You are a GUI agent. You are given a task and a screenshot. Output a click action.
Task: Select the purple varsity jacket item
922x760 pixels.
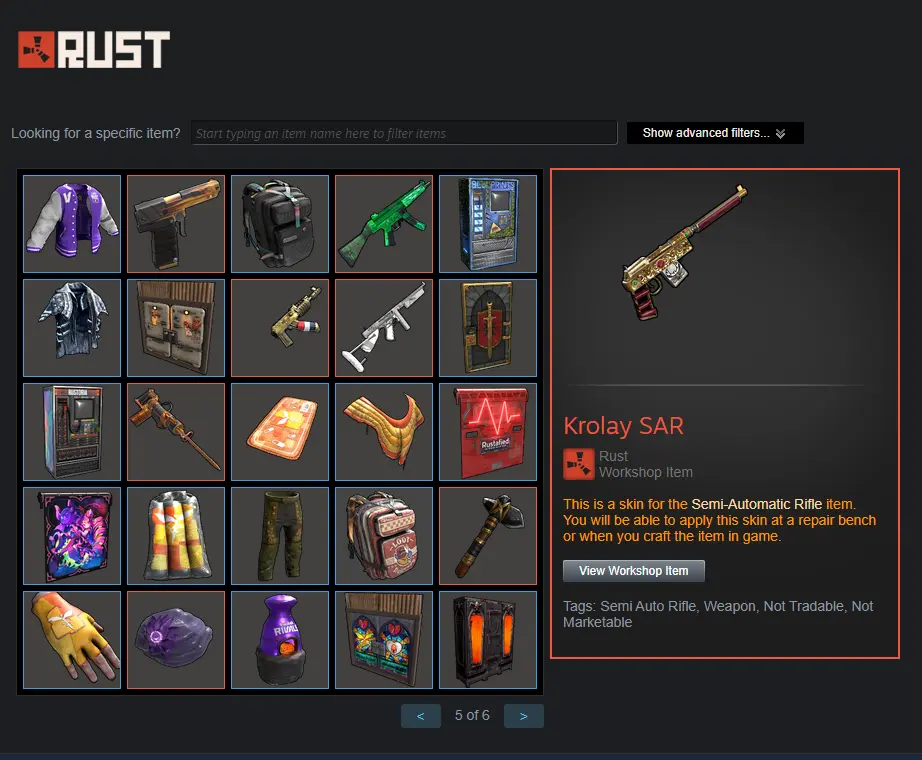click(x=72, y=224)
